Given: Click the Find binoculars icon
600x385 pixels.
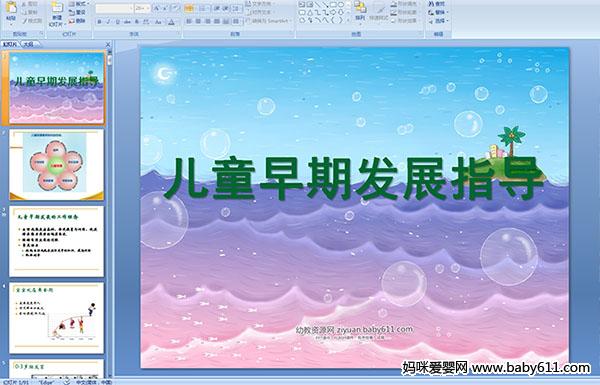Looking at the screenshot, I should coord(431,4).
